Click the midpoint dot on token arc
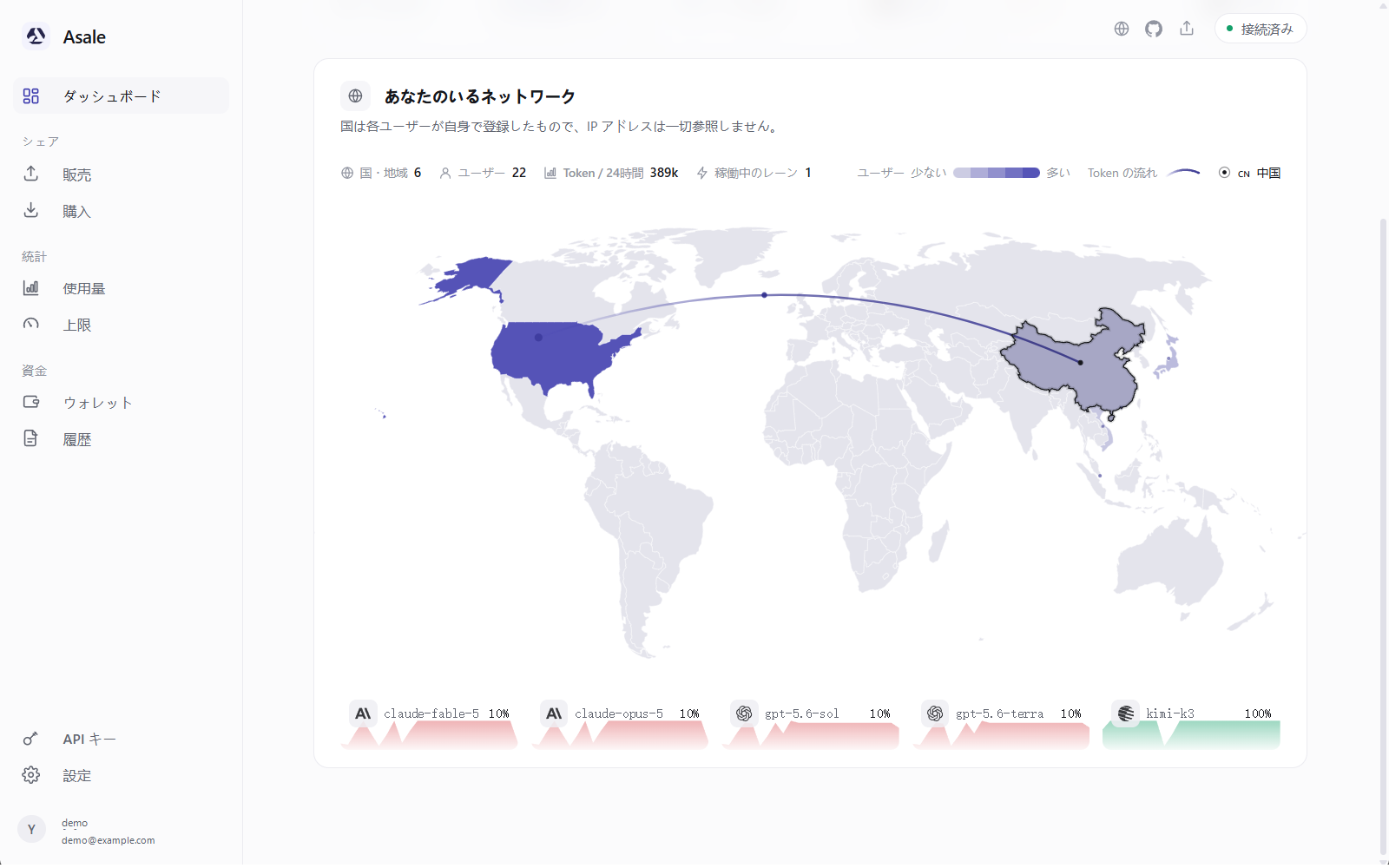The image size is (1389, 868). tap(764, 295)
